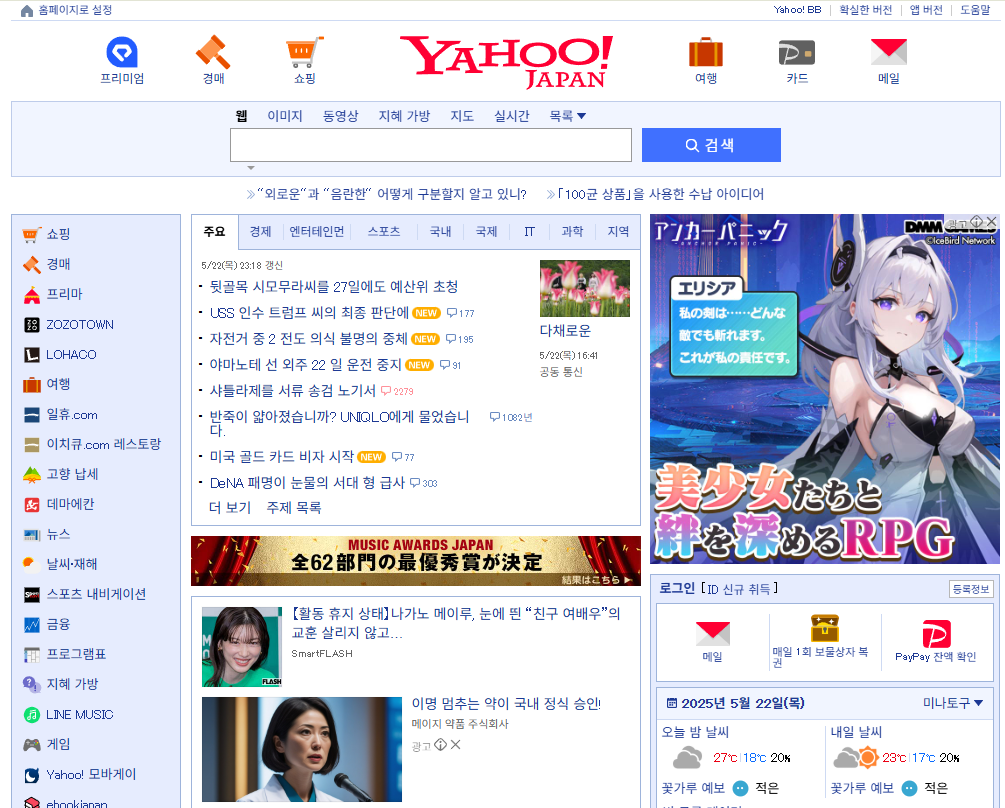This screenshot has height=808, width=1005.
Task: Close the 메이지 약품 ad
Action: point(455,745)
